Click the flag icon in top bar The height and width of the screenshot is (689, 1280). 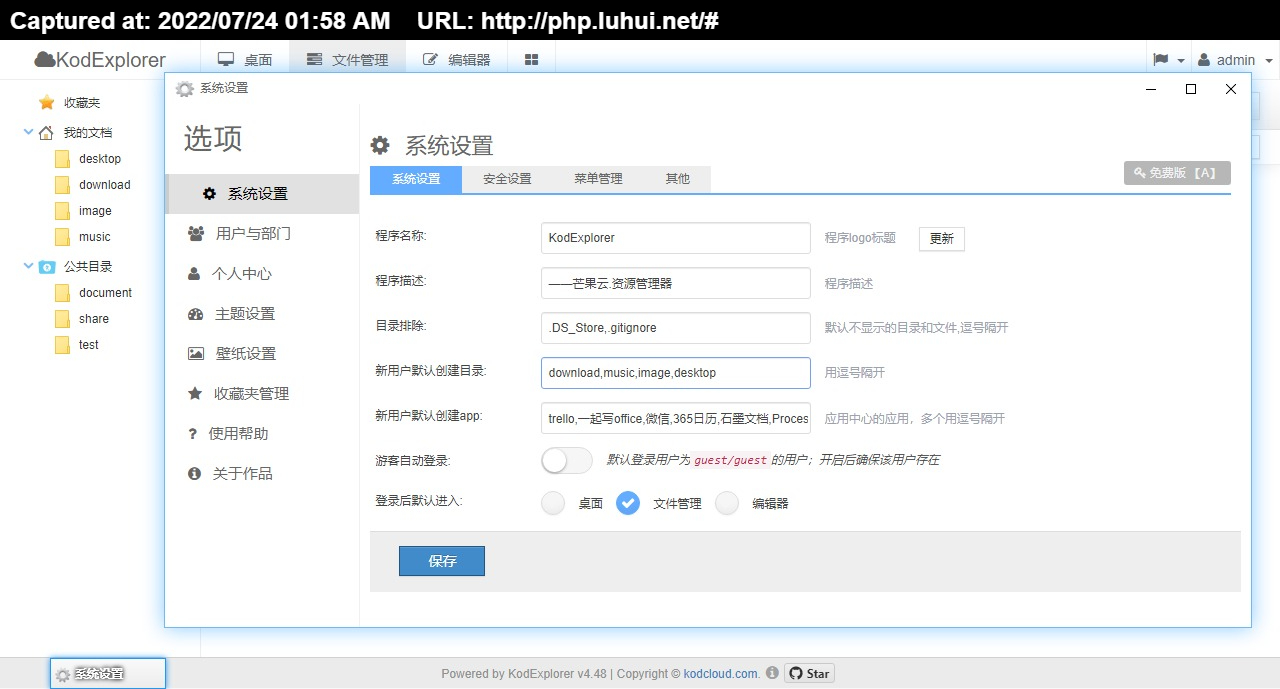click(x=1161, y=60)
